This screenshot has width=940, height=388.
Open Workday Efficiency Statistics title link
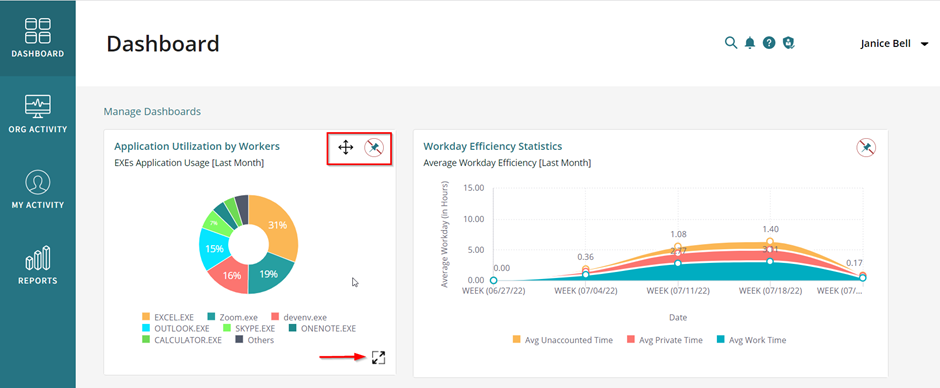[x=493, y=146]
